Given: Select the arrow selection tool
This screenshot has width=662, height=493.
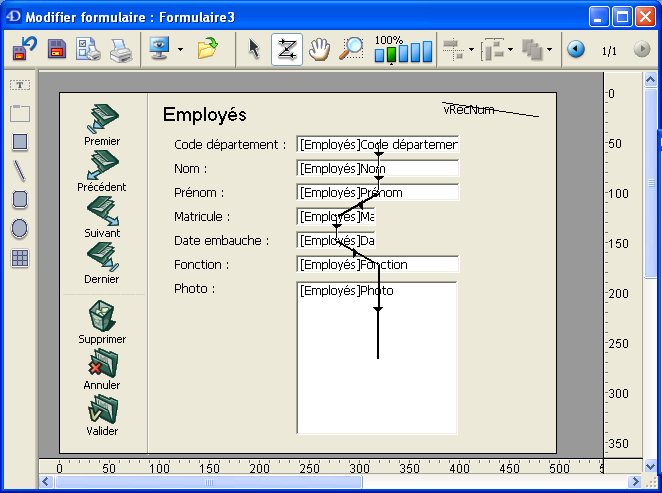Looking at the screenshot, I should click(x=254, y=49).
